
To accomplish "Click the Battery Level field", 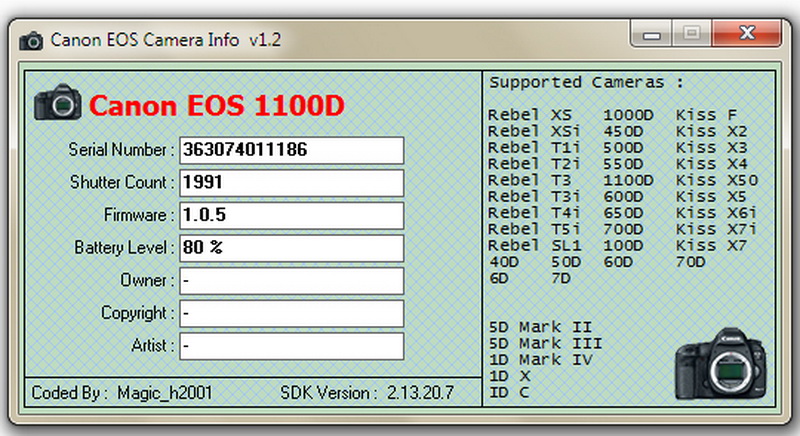I will click(x=291, y=248).
